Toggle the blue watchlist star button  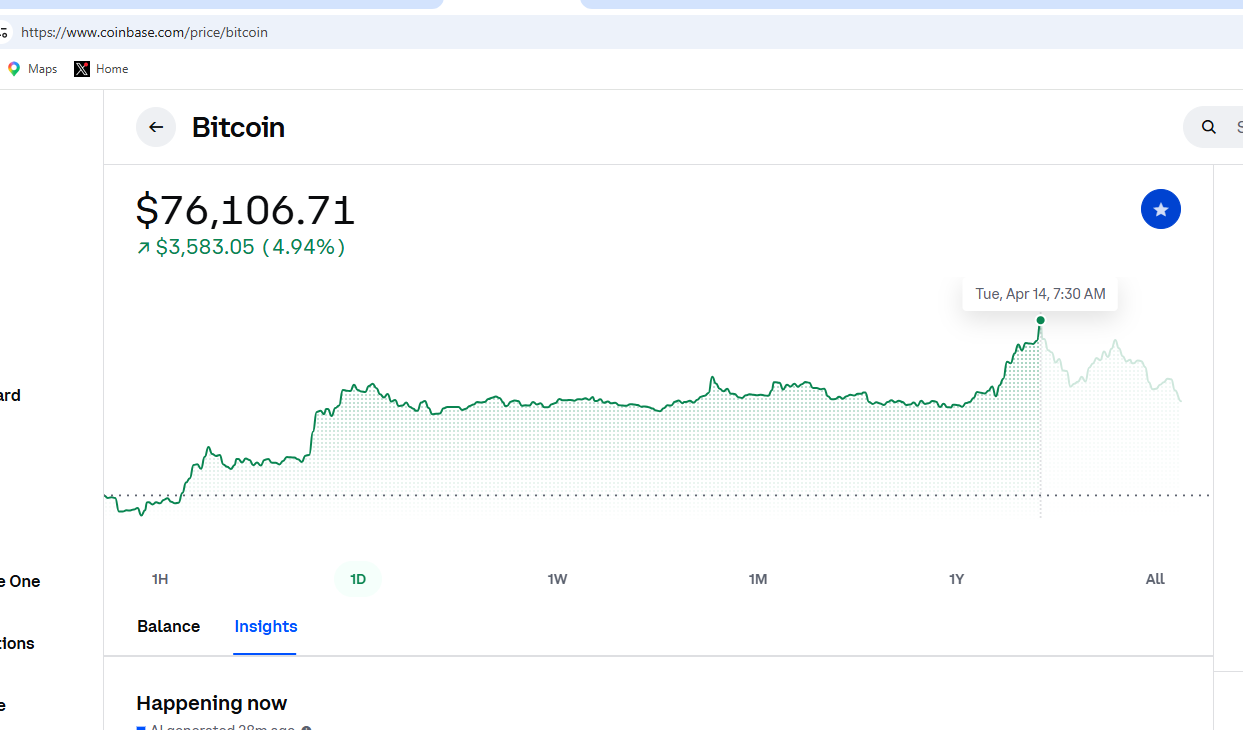click(x=1160, y=209)
